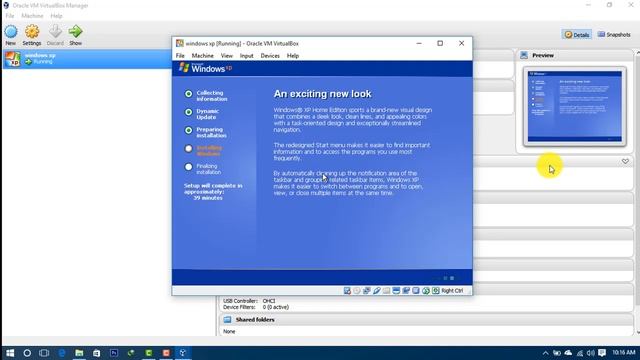
Task: Open Task View from the taskbar
Action: (x=44, y=353)
